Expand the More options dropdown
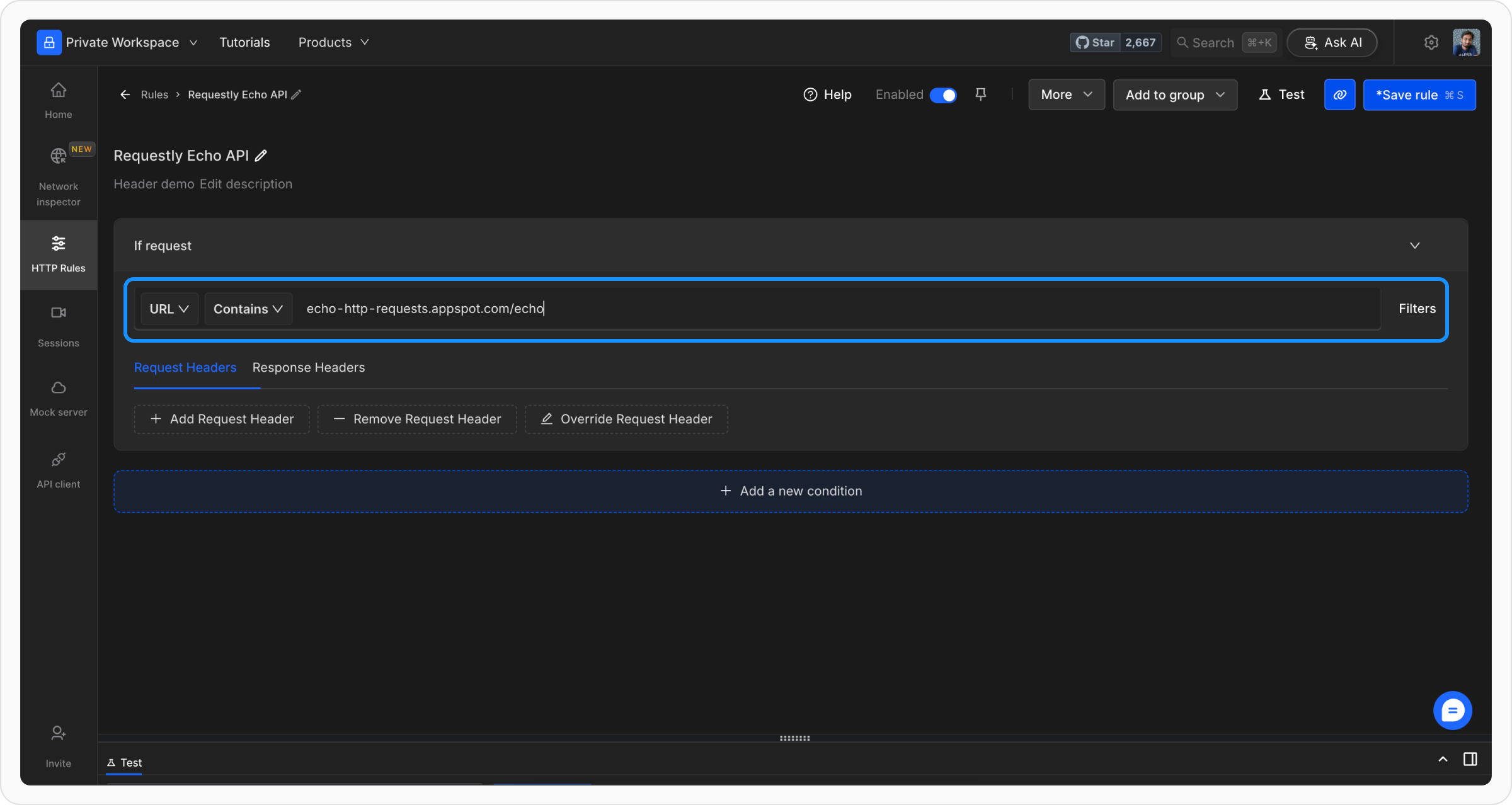1512x805 pixels. coord(1066,95)
